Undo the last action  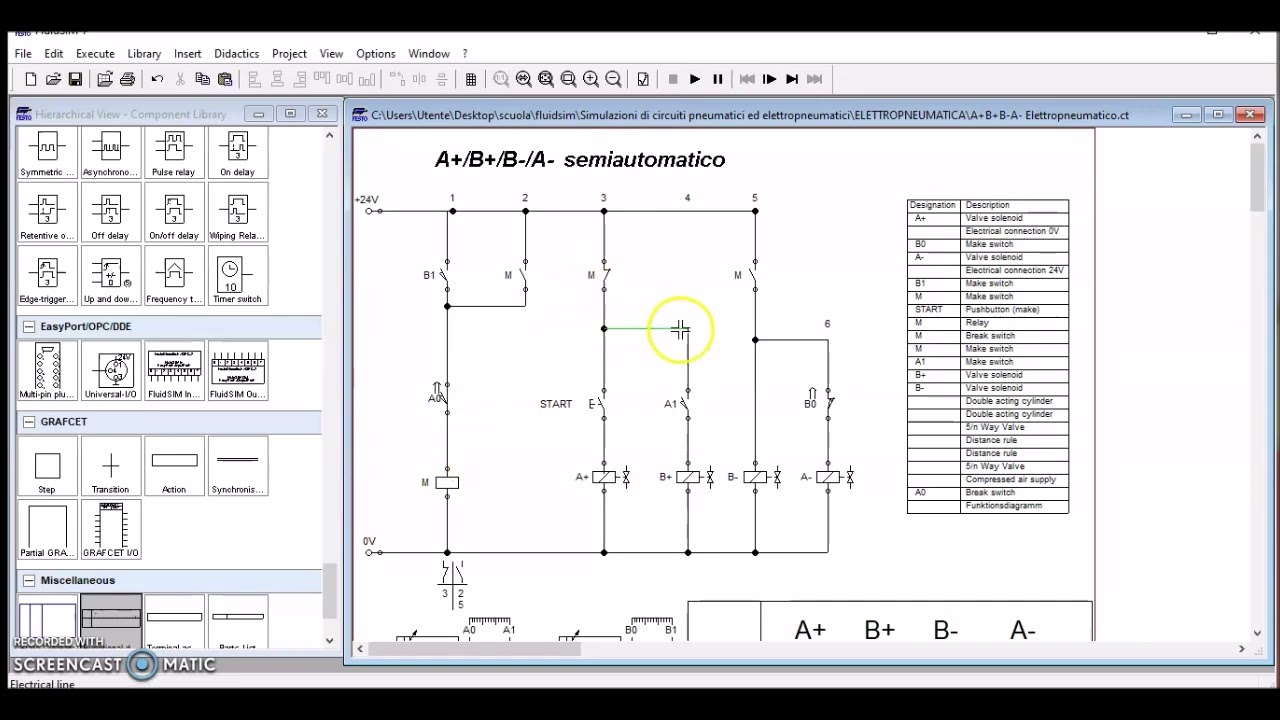tap(157, 79)
